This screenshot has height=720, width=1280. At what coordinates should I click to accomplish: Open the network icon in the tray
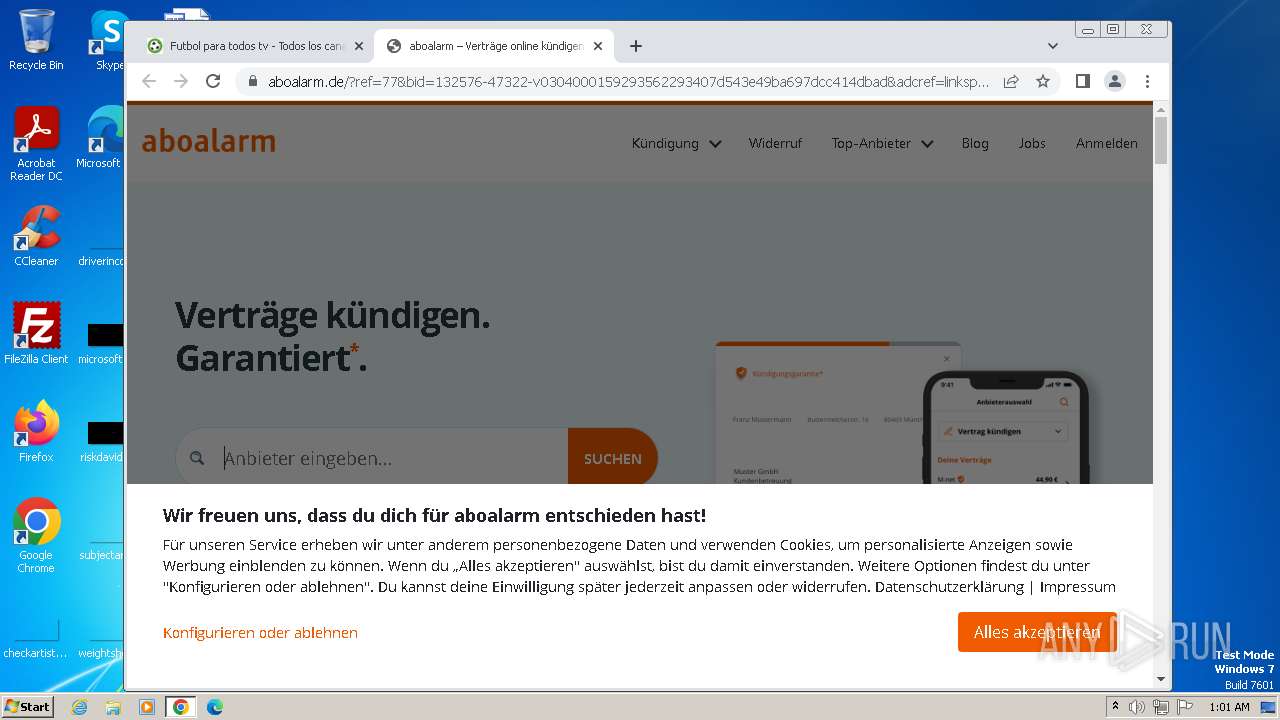[x=1160, y=707]
